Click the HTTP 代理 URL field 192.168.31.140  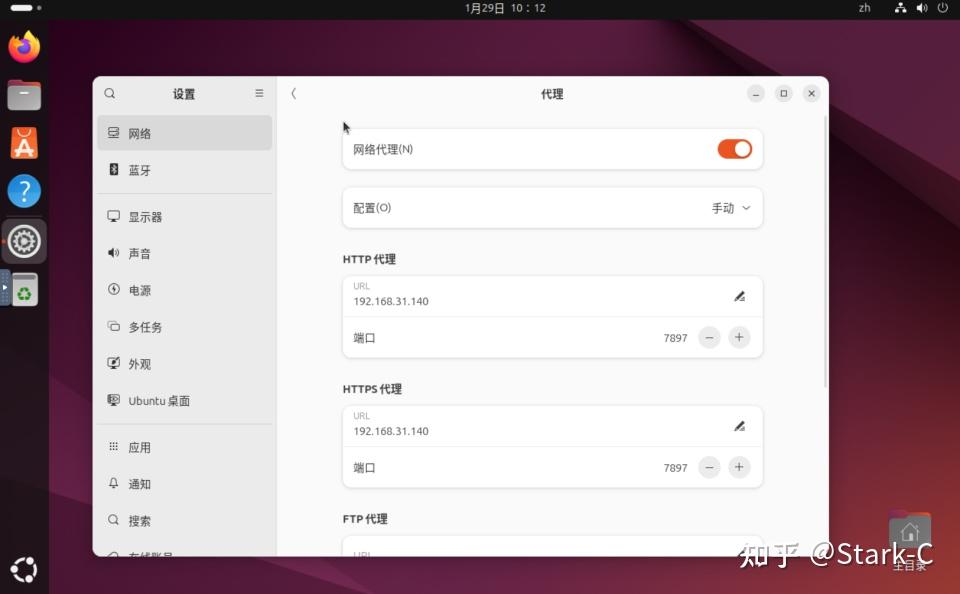click(552, 296)
